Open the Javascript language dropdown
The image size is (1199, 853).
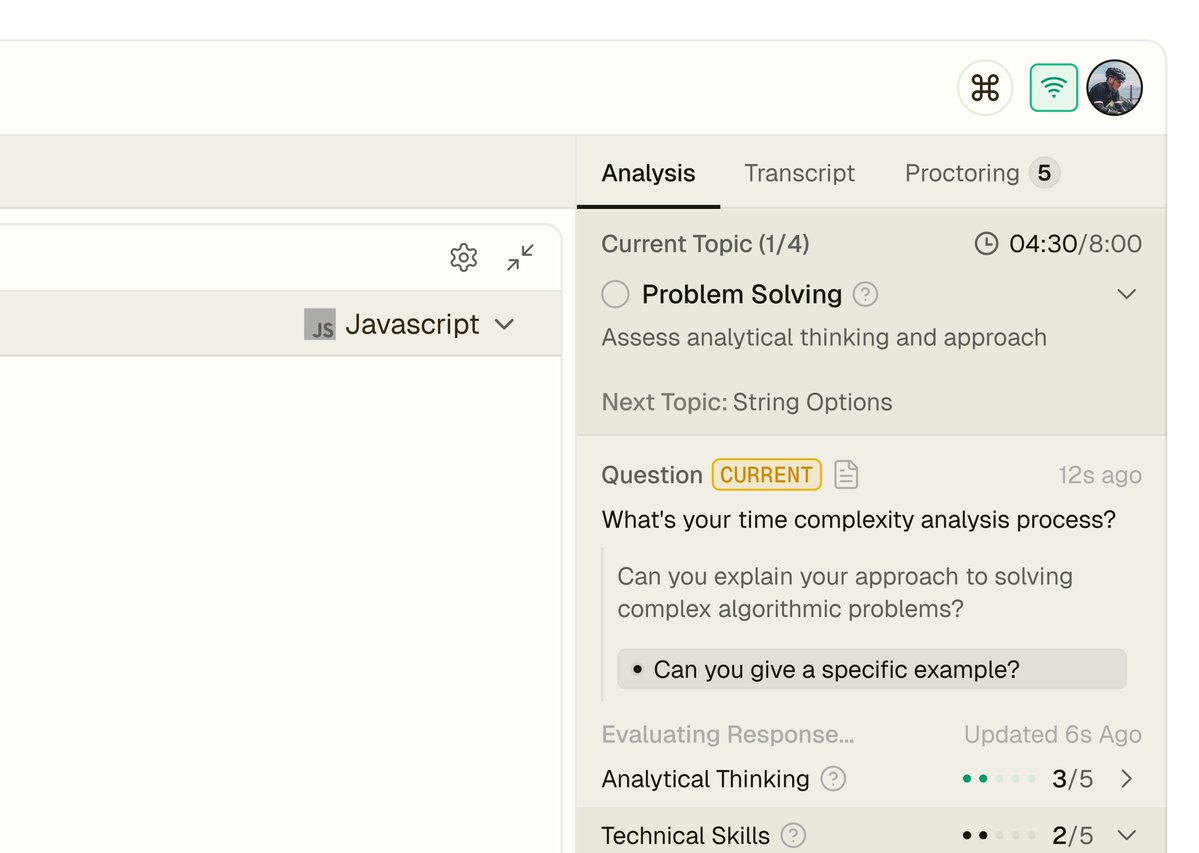[411, 324]
